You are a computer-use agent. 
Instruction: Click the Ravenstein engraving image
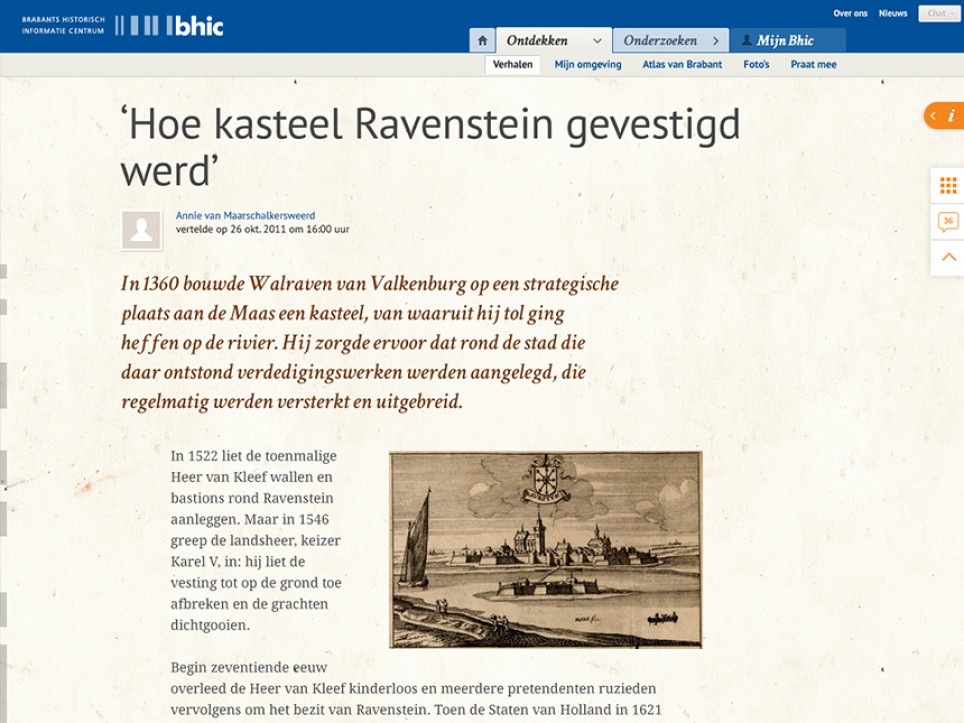(545, 550)
